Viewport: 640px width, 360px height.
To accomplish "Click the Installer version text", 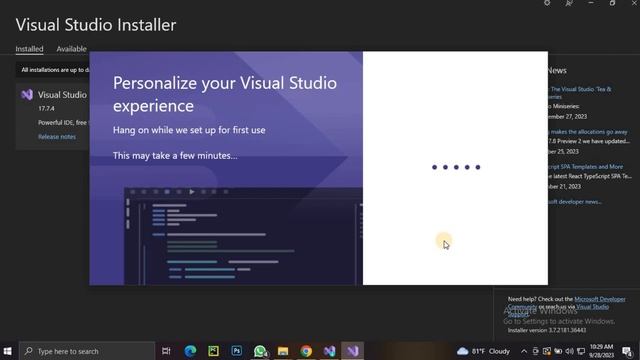I will pyautogui.click(x=547, y=330).
